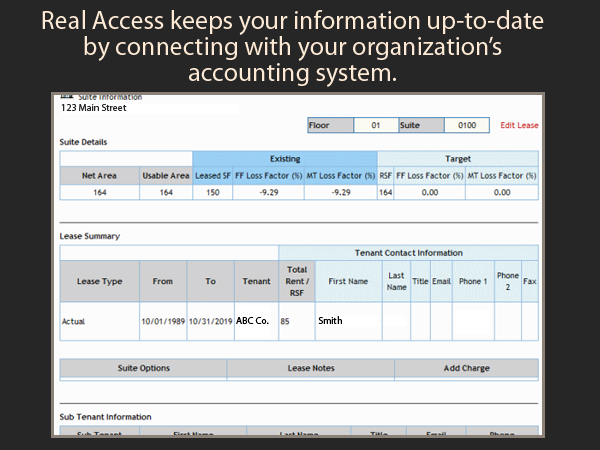600x450 pixels.
Task: Click the Lease Summary section heading
Action: (x=90, y=236)
